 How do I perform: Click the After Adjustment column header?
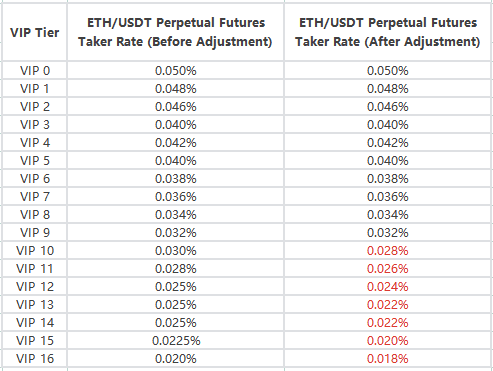[x=388, y=32]
